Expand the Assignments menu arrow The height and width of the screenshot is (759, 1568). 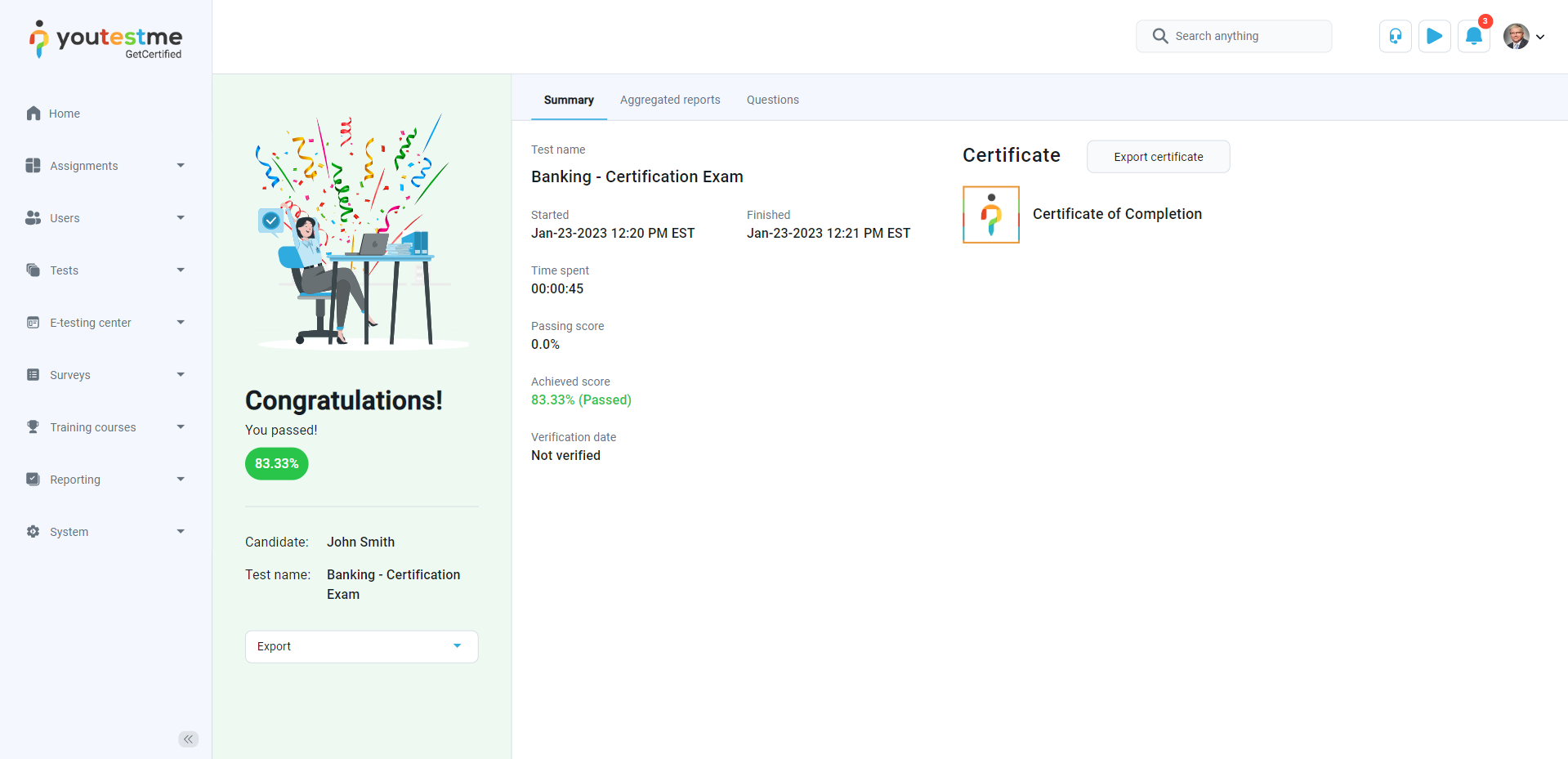181,166
